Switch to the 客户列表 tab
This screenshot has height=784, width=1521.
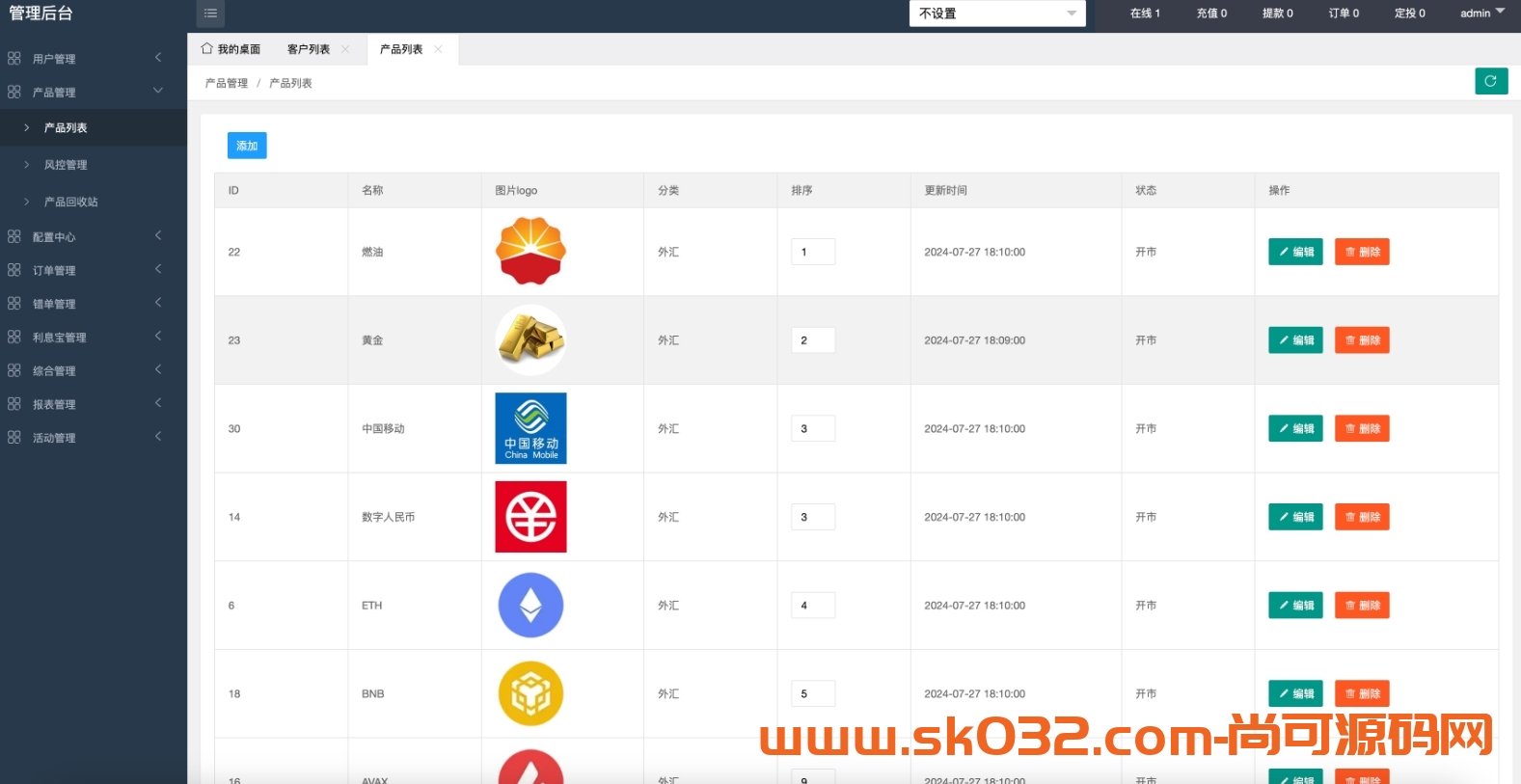point(309,49)
